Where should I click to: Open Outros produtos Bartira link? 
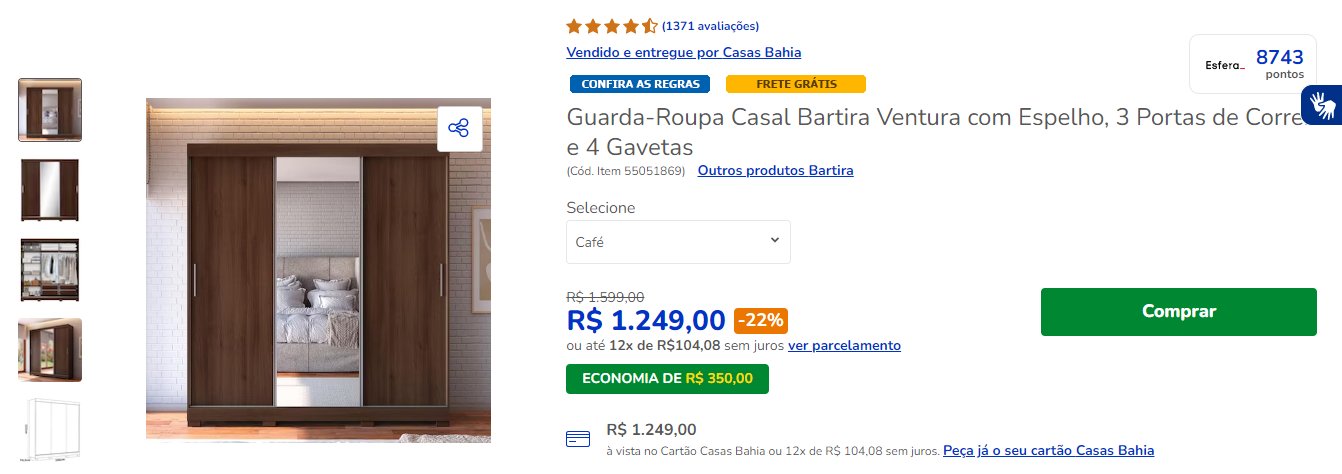[776, 170]
